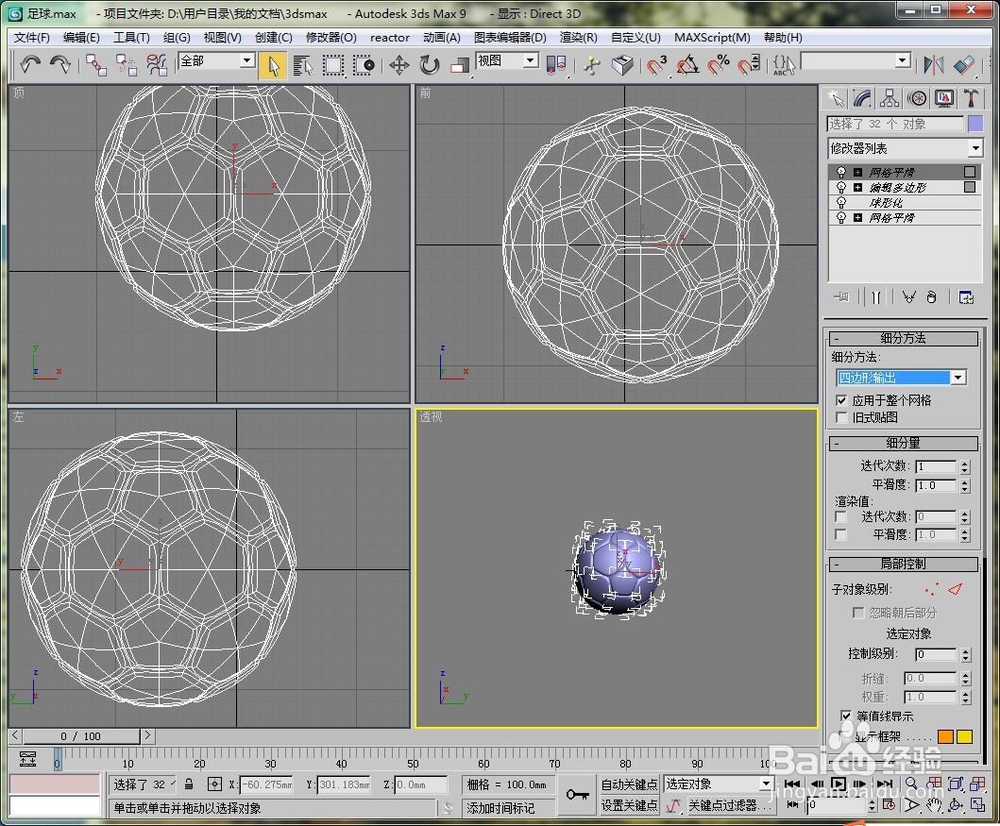Click Remove Modifier trash icon
Viewport: 1000px width, 826px height.
(932, 297)
